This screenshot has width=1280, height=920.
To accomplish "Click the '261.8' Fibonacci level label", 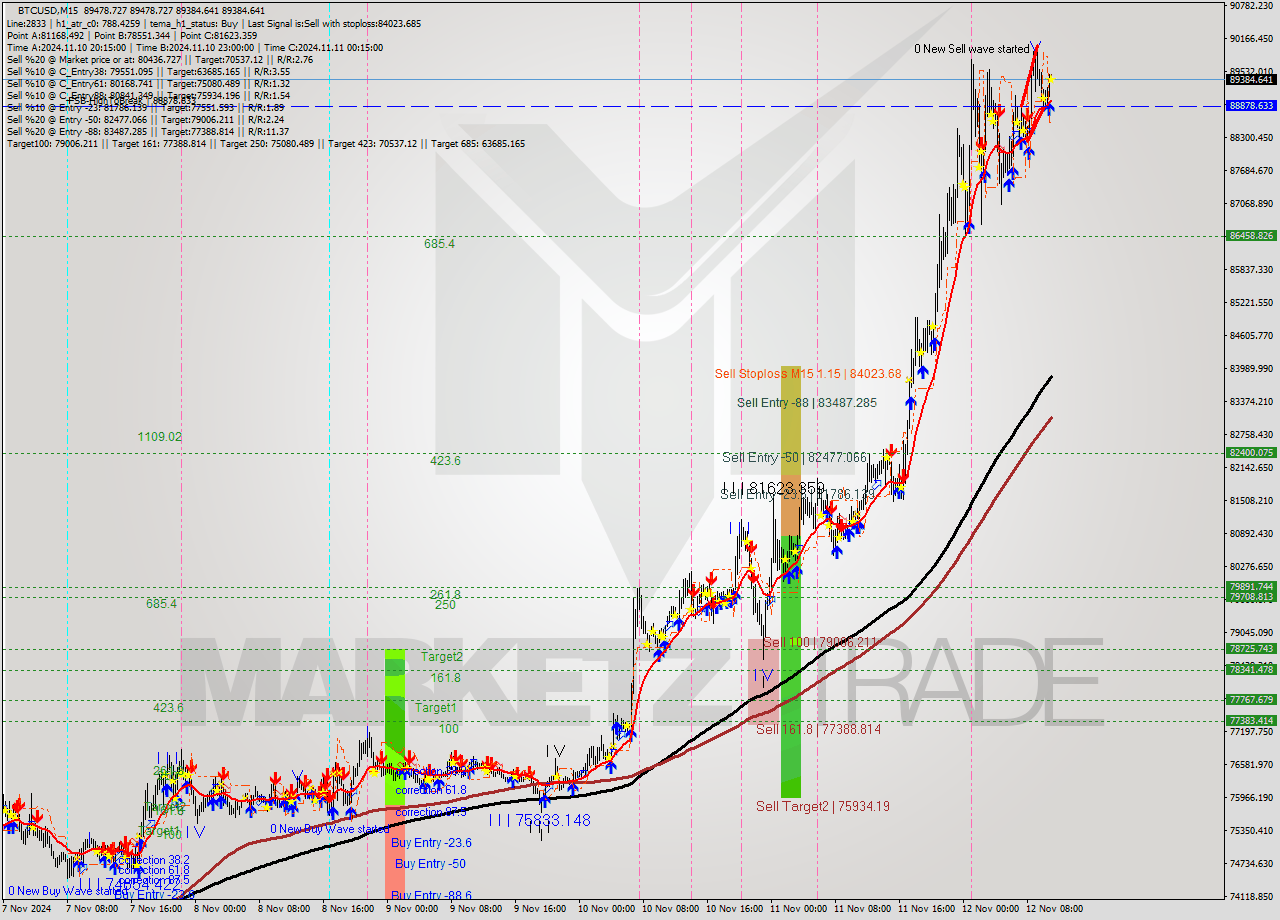I will pyautogui.click(x=445, y=595).
